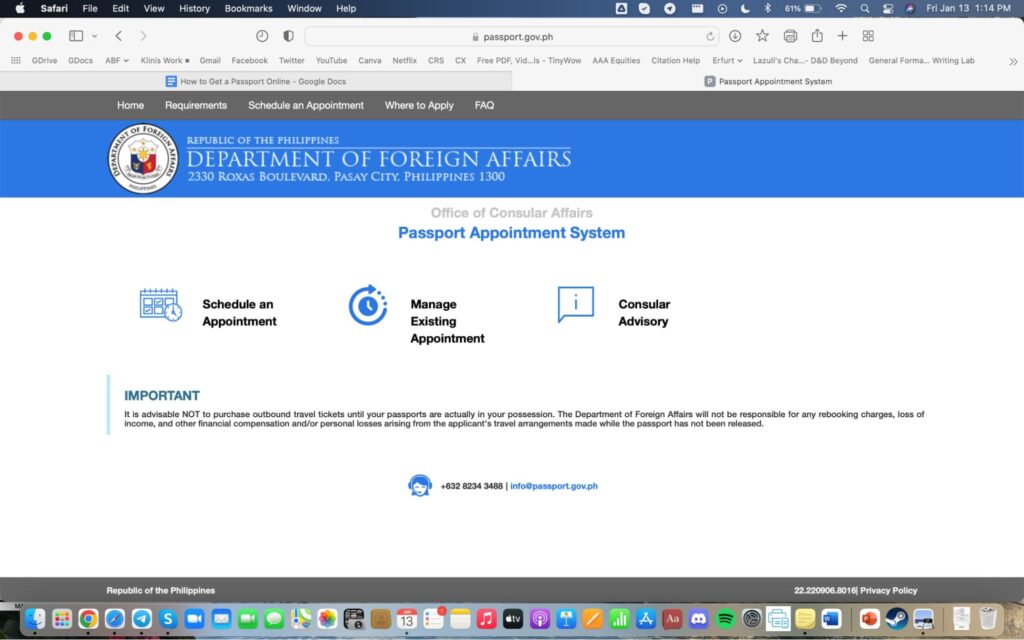Show hidden bookmarks with double chevron
This screenshot has width=1024, height=640.
(1013, 61)
